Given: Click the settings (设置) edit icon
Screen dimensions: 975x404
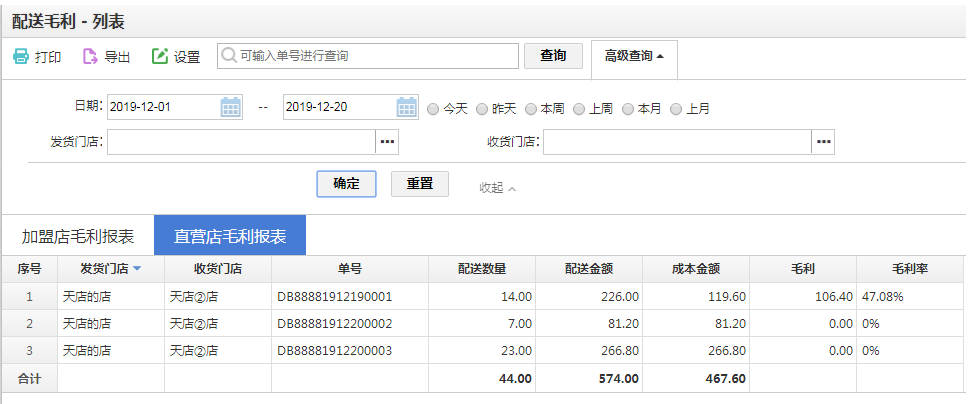Looking at the screenshot, I should [x=160, y=56].
